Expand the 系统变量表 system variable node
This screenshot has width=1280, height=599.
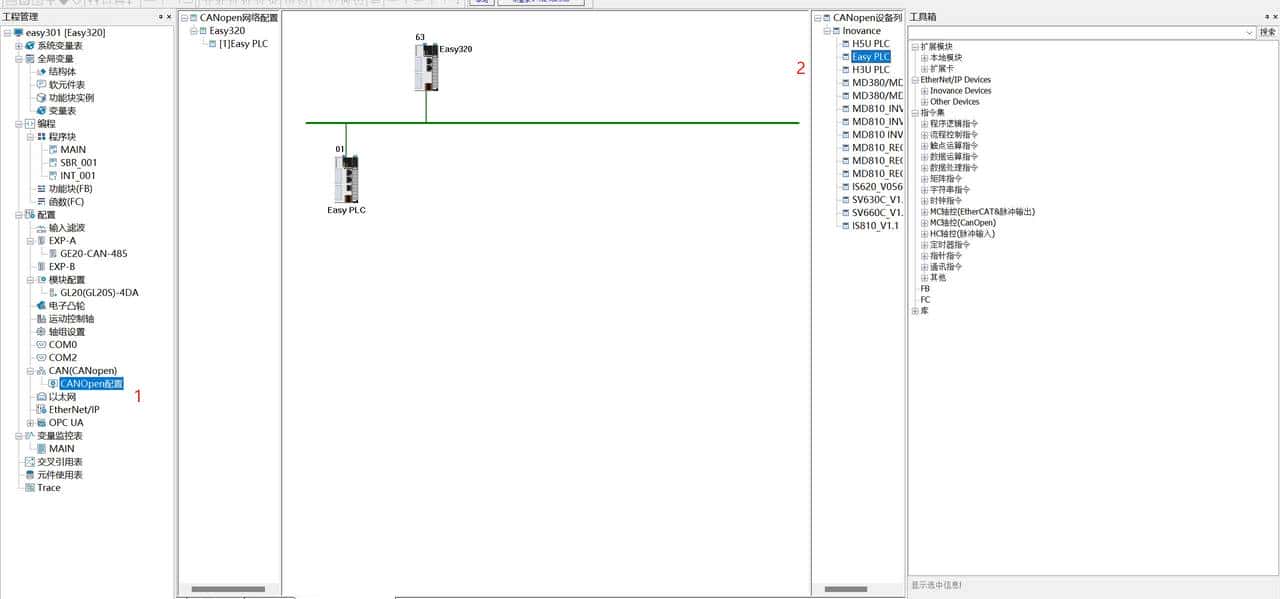pyautogui.click(x=19, y=46)
